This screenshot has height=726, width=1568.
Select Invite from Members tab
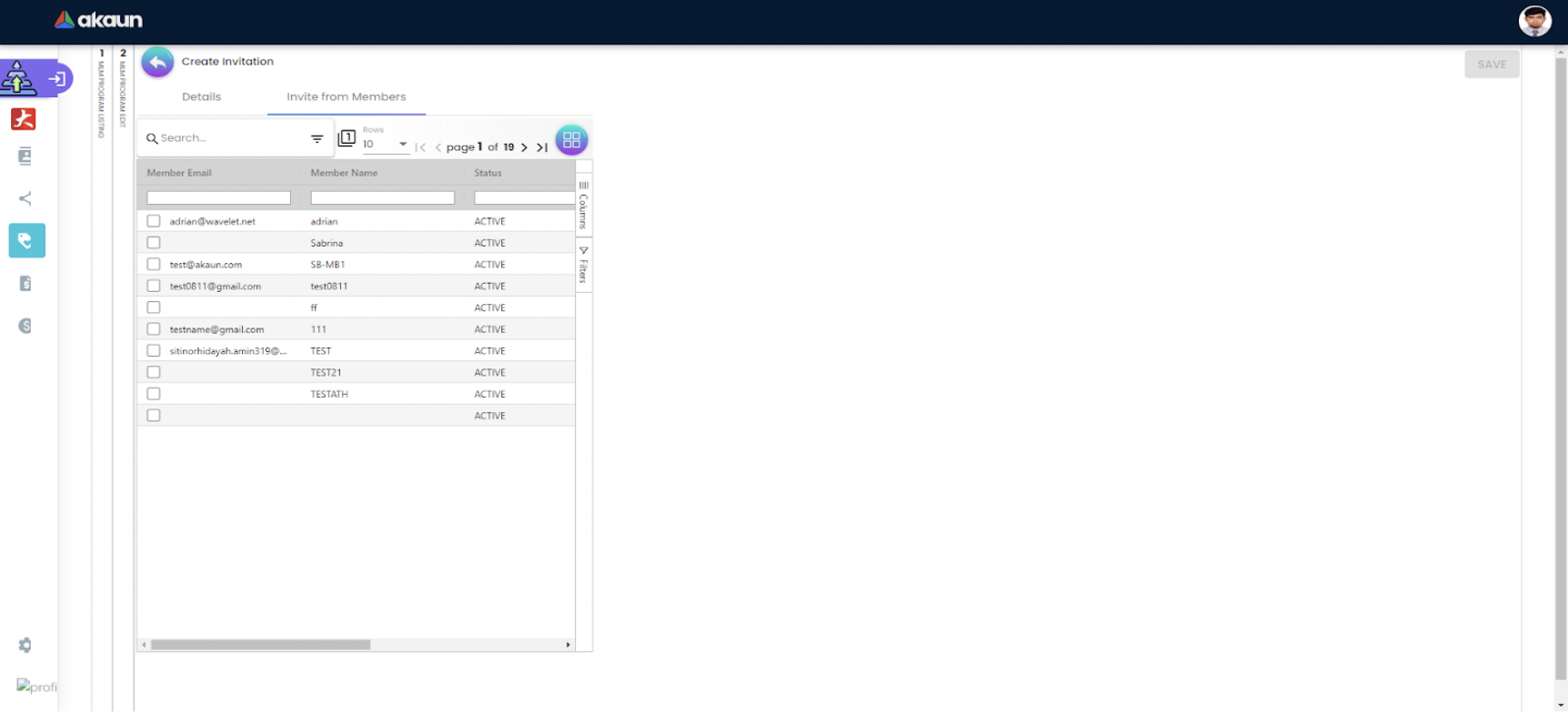tap(347, 96)
